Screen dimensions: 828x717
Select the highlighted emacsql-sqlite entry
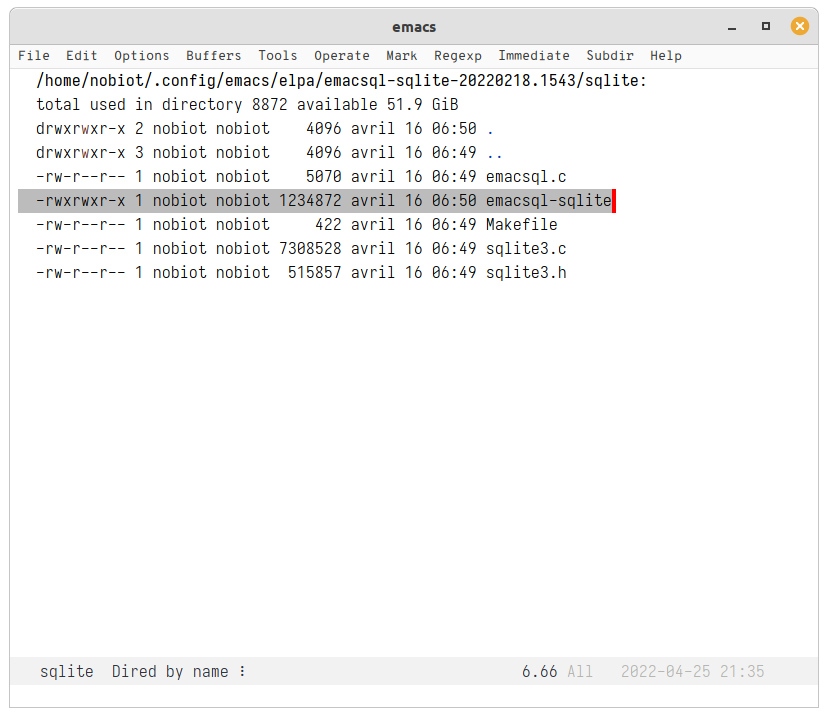[x=548, y=200]
